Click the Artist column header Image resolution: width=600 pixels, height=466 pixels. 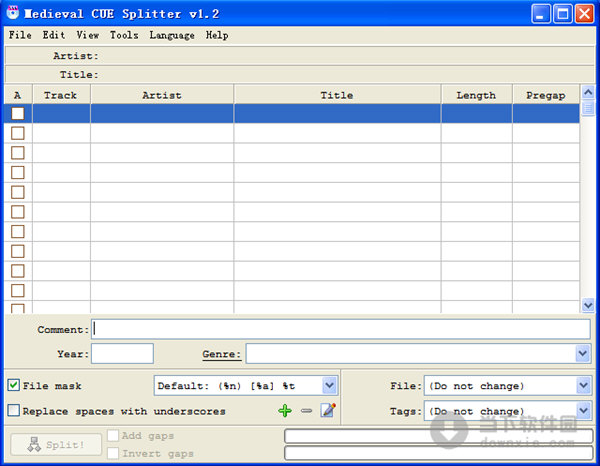162,95
